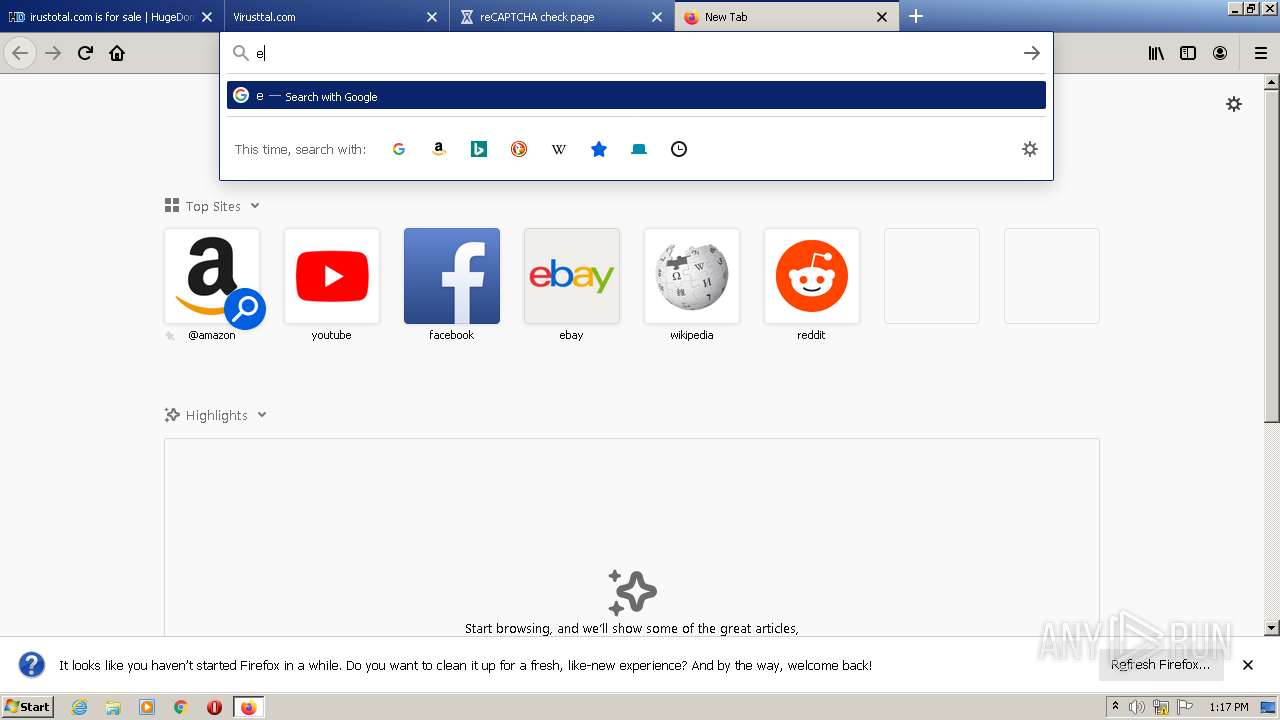Collapse the Highlights section
This screenshot has height=720, width=1280.
pyautogui.click(x=262, y=415)
